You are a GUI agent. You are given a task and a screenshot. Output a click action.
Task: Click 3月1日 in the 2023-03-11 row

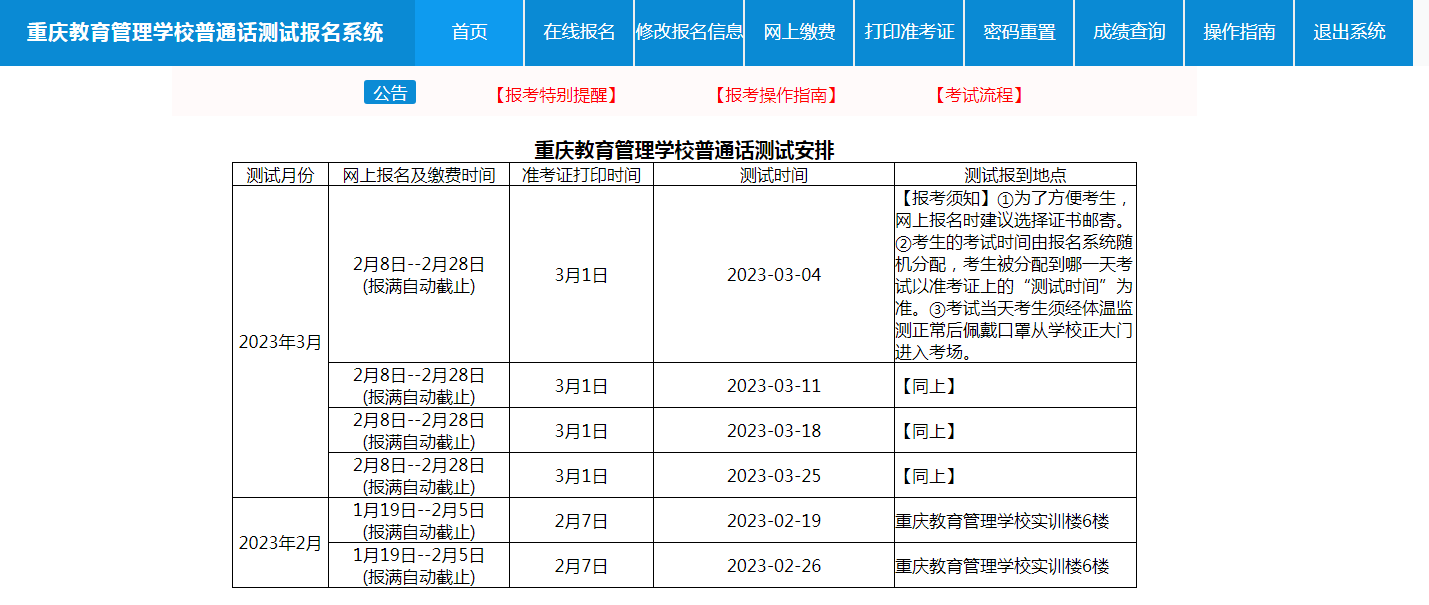(581, 386)
